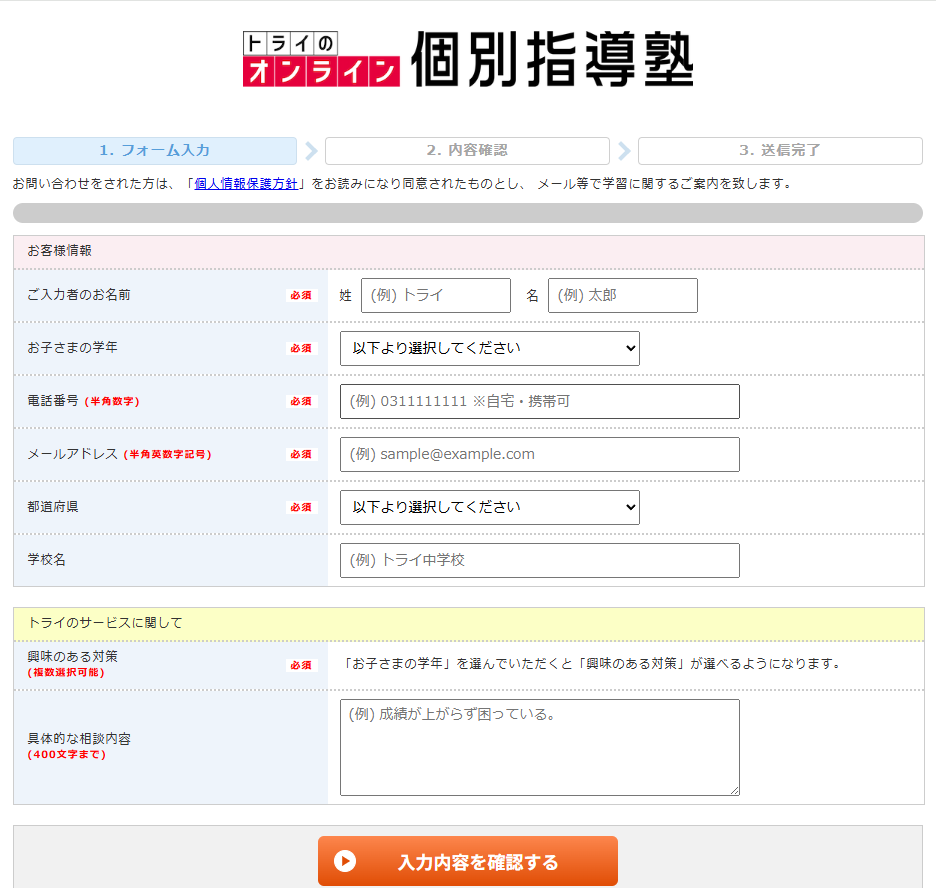
Task: Click the 名 given name field
Action: tap(622, 295)
